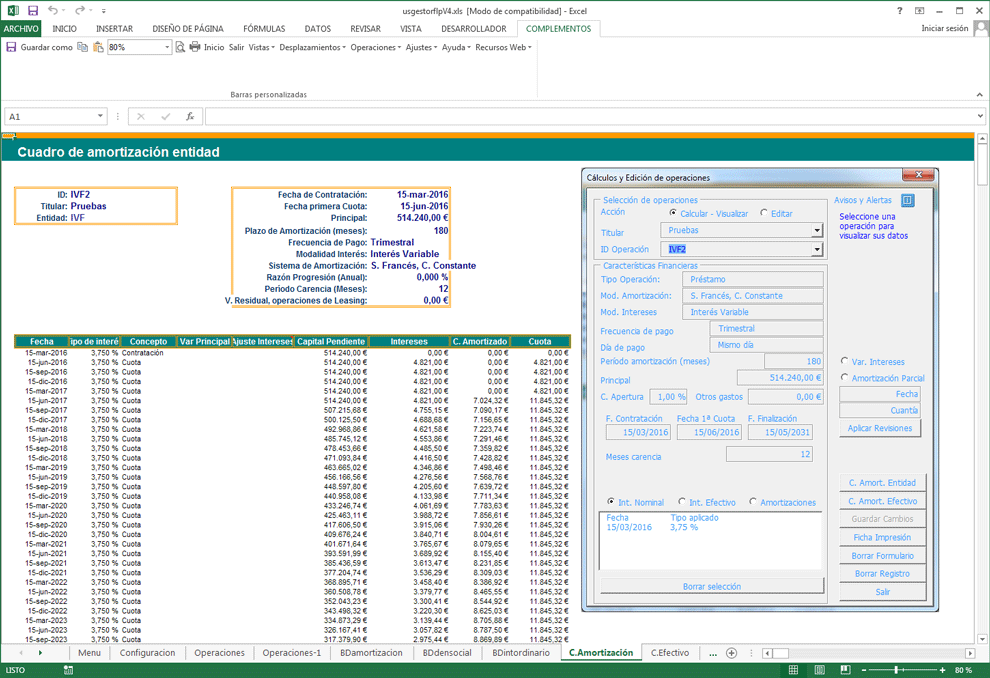990x678 pixels.
Task: Expand the Name Box dropdown arrow
Action: [x=100, y=116]
